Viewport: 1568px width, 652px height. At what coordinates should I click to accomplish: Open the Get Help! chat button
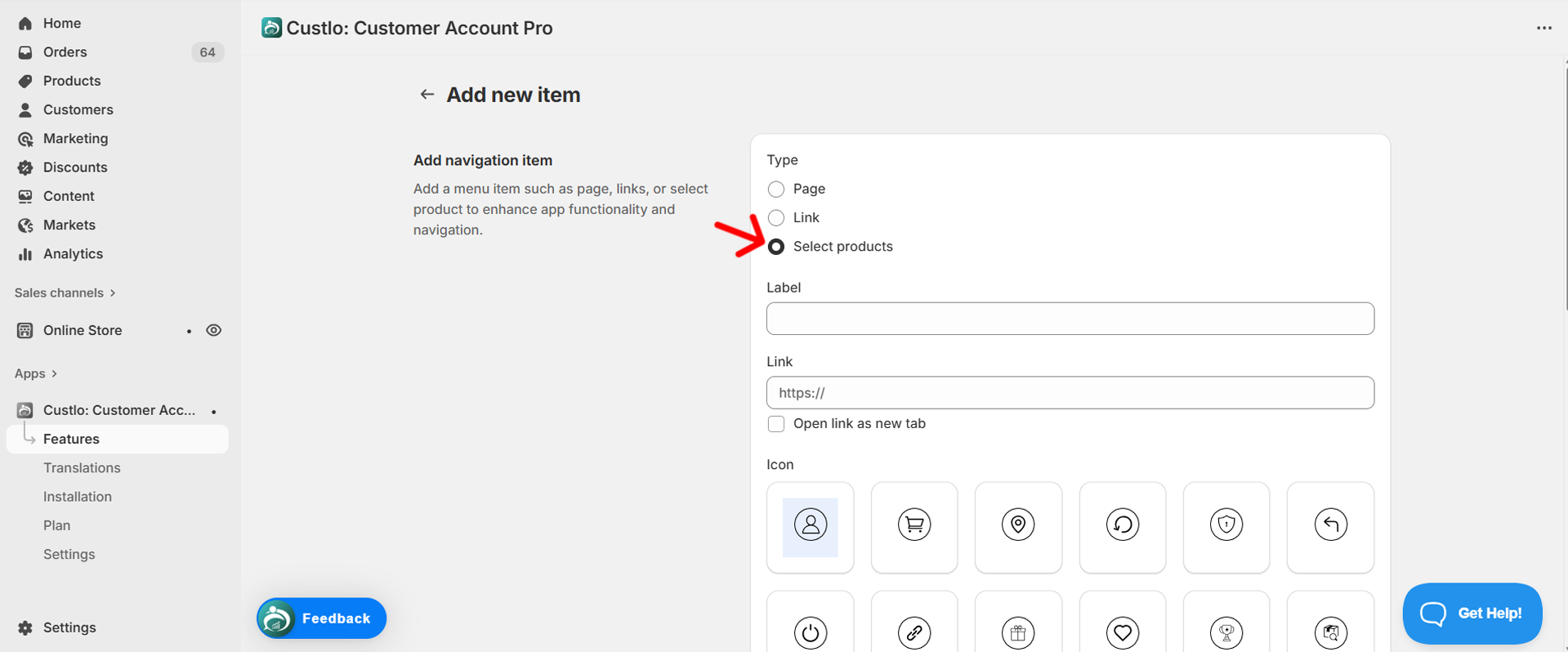1472,614
